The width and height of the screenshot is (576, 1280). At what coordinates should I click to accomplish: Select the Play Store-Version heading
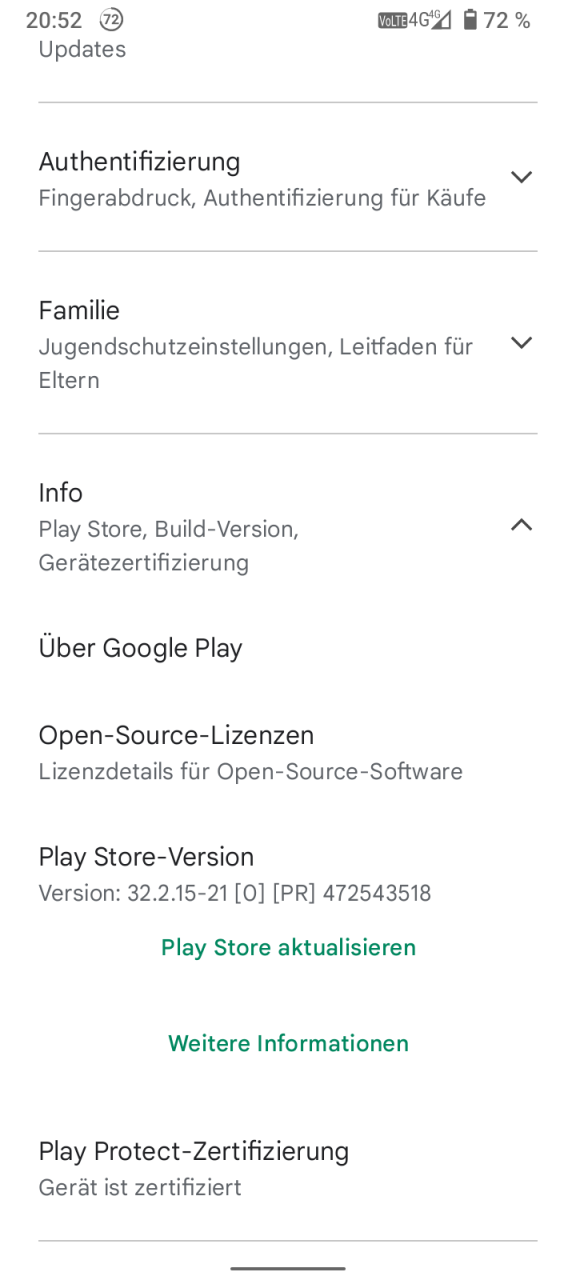coord(146,857)
